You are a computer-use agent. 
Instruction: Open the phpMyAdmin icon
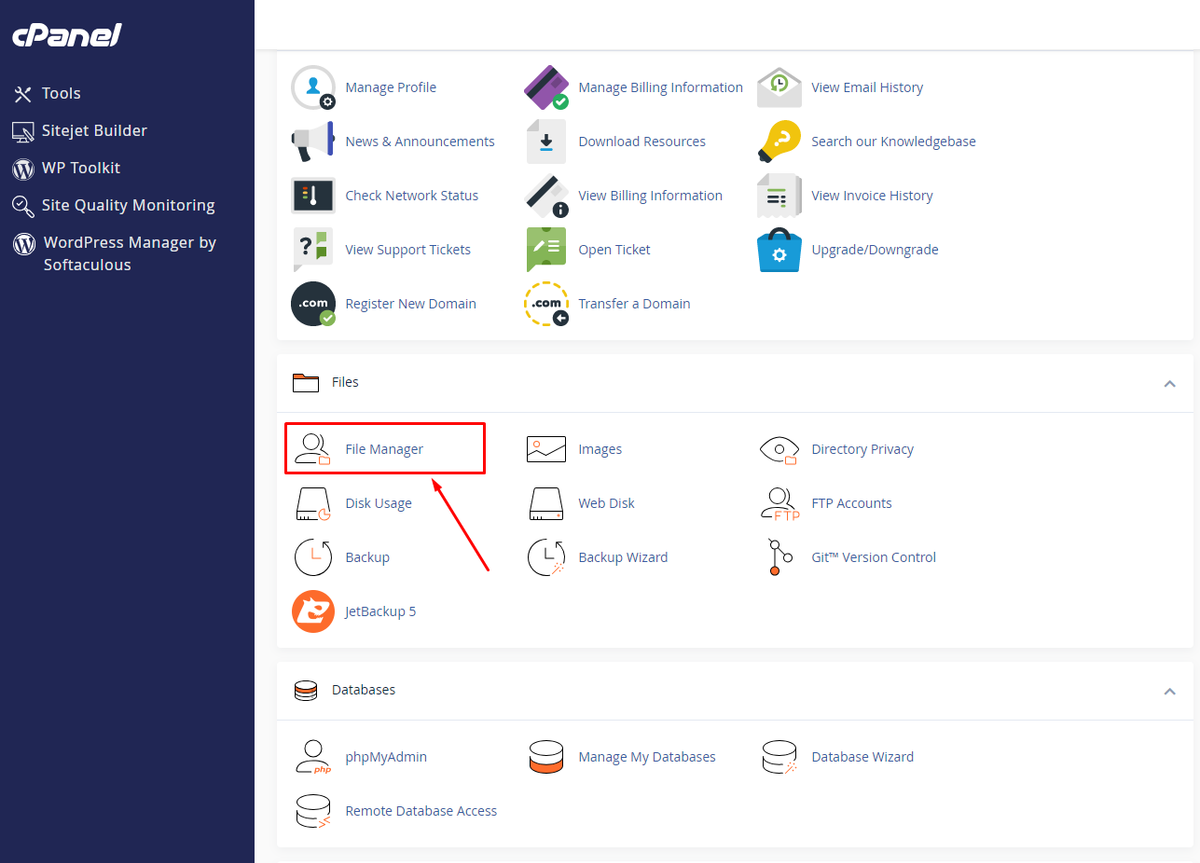click(313, 757)
